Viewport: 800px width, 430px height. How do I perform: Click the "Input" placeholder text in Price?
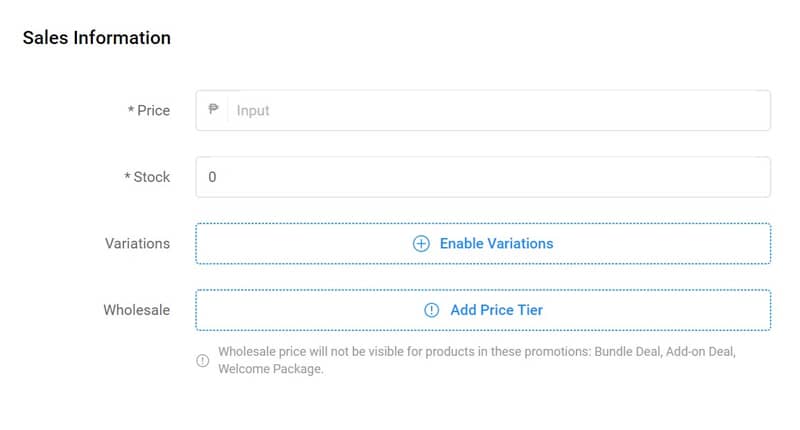coord(253,110)
